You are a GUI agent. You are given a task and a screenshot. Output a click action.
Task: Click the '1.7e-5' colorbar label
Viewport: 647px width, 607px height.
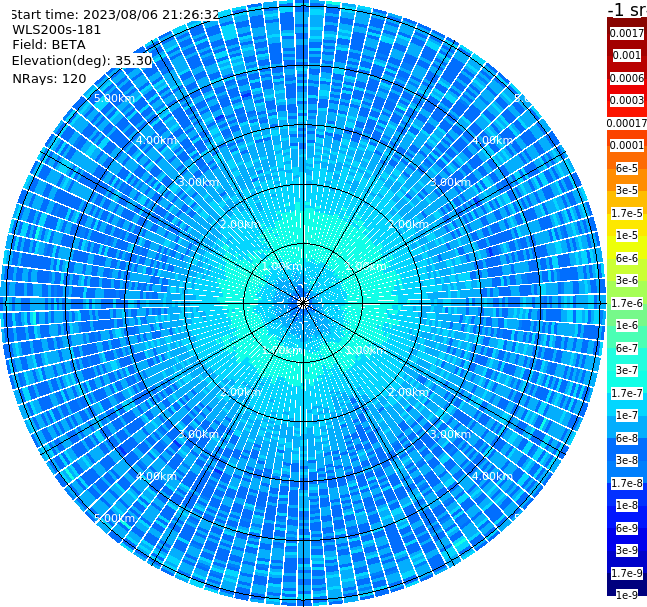click(627, 213)
